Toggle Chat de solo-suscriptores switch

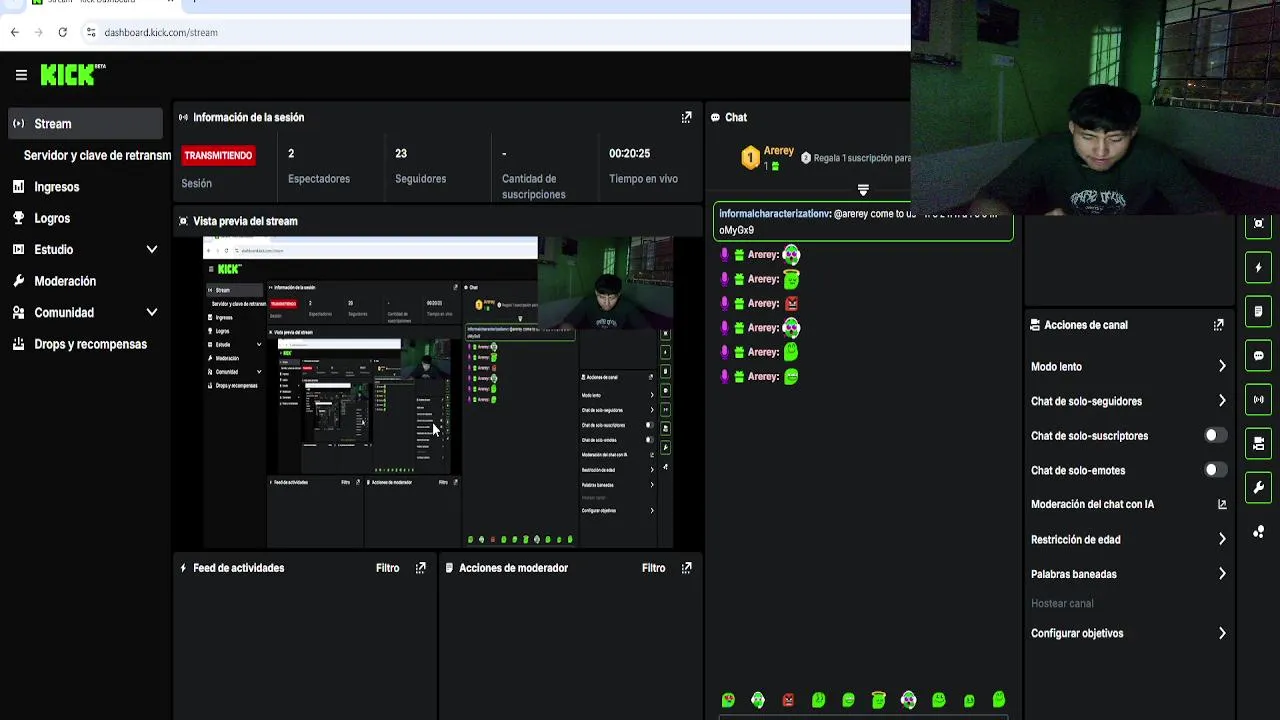[1215, 436]
